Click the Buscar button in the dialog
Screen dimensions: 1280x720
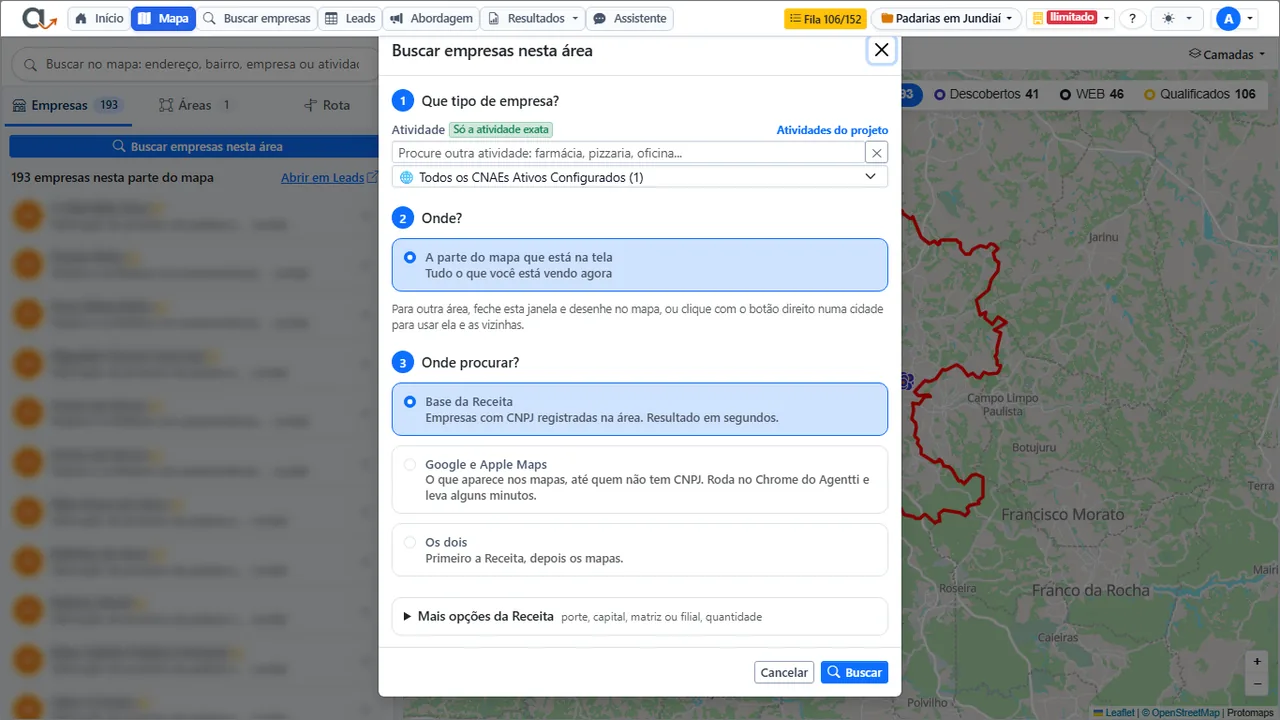coord(854,672)
